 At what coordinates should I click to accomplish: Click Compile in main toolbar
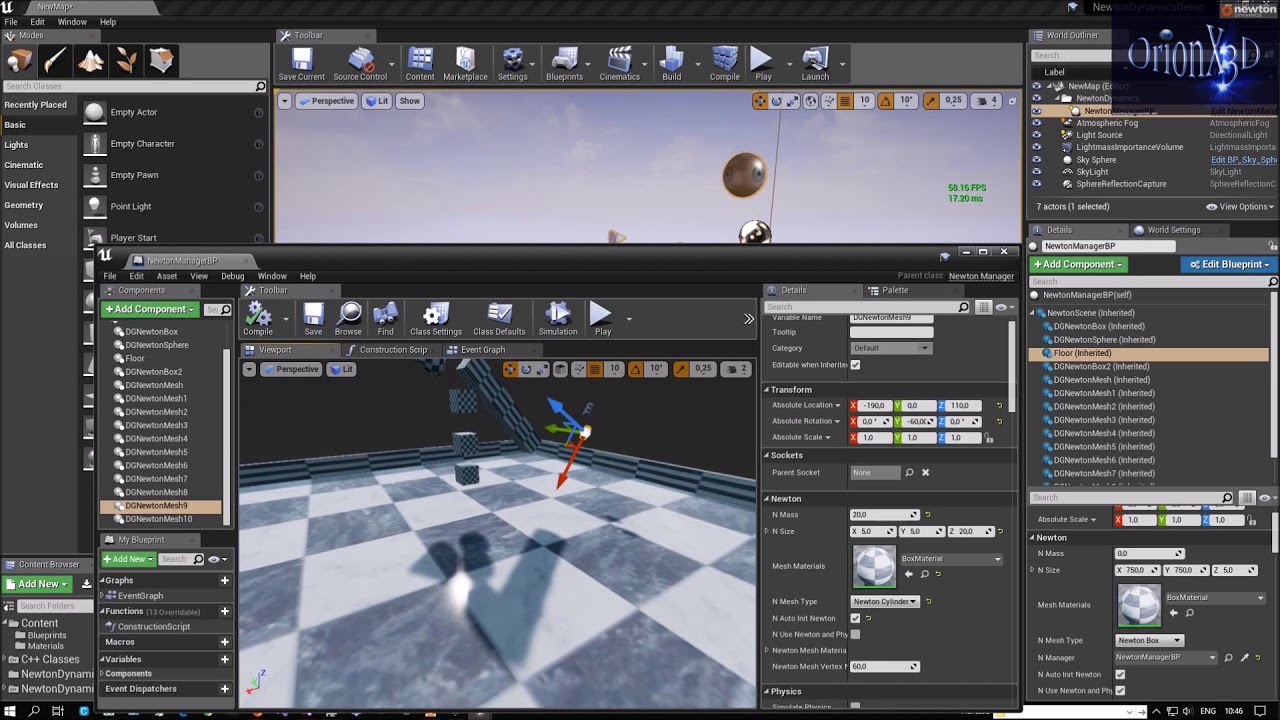click(725, 65)
